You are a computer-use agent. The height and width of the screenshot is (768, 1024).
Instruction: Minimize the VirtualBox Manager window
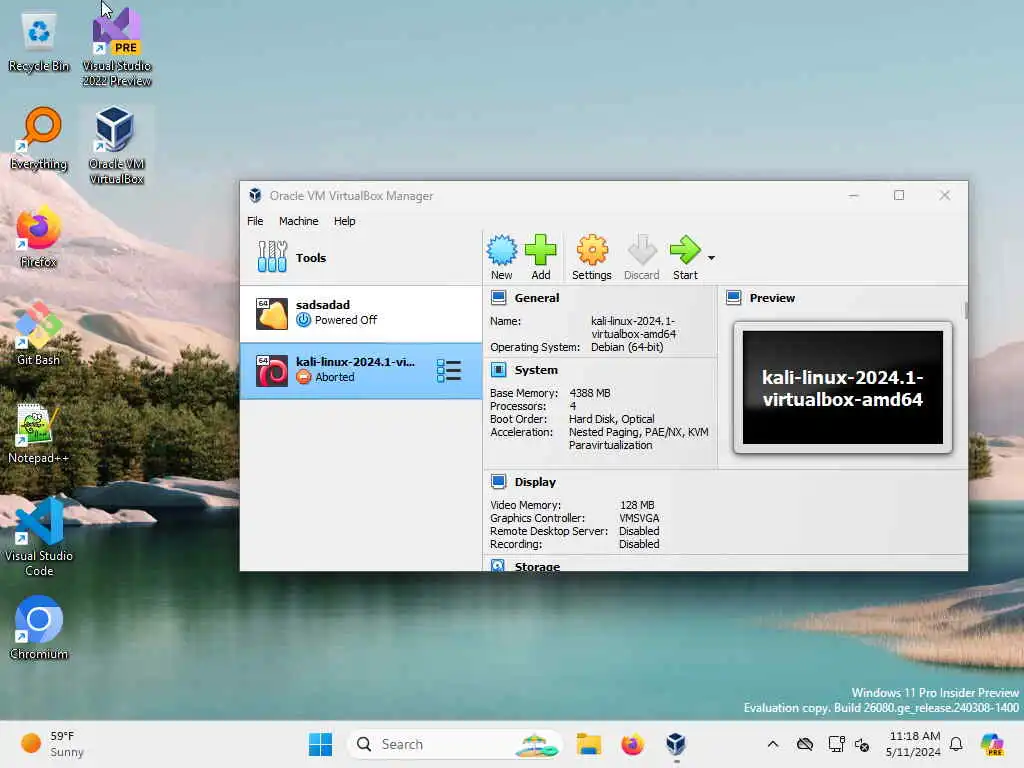[854, 195]
